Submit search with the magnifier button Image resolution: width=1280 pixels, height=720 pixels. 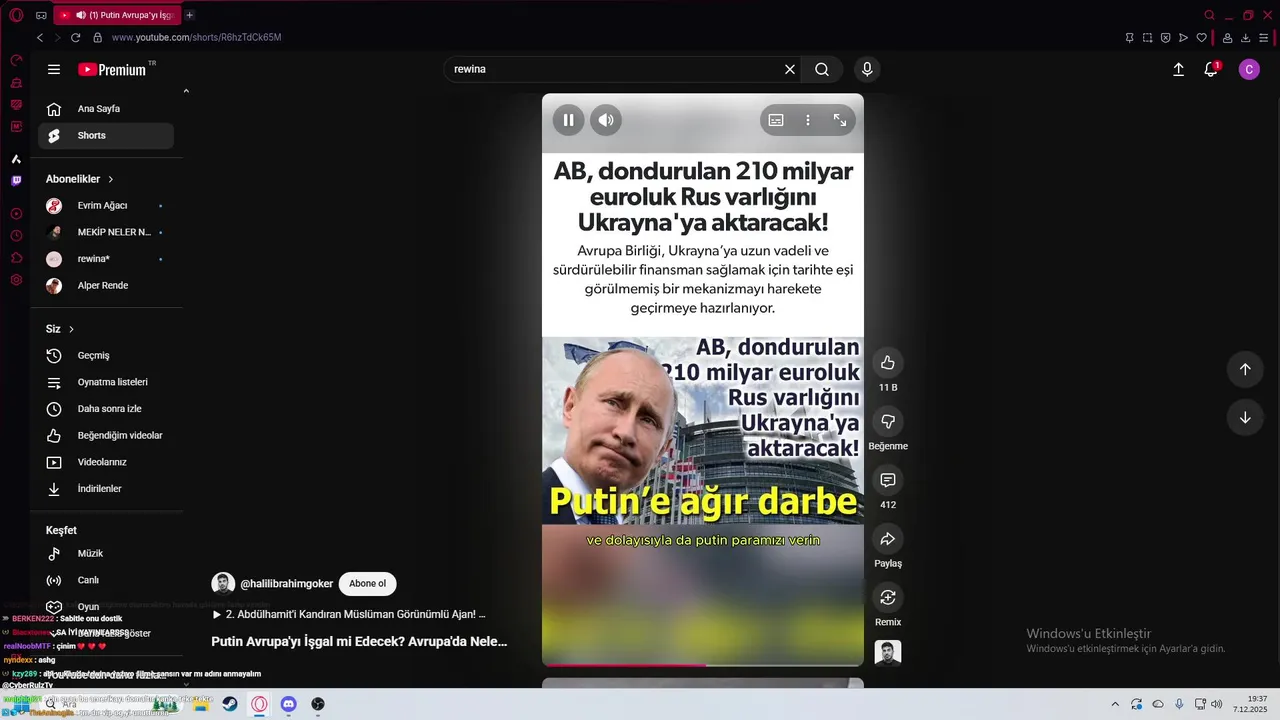click(x=822, y=69)
